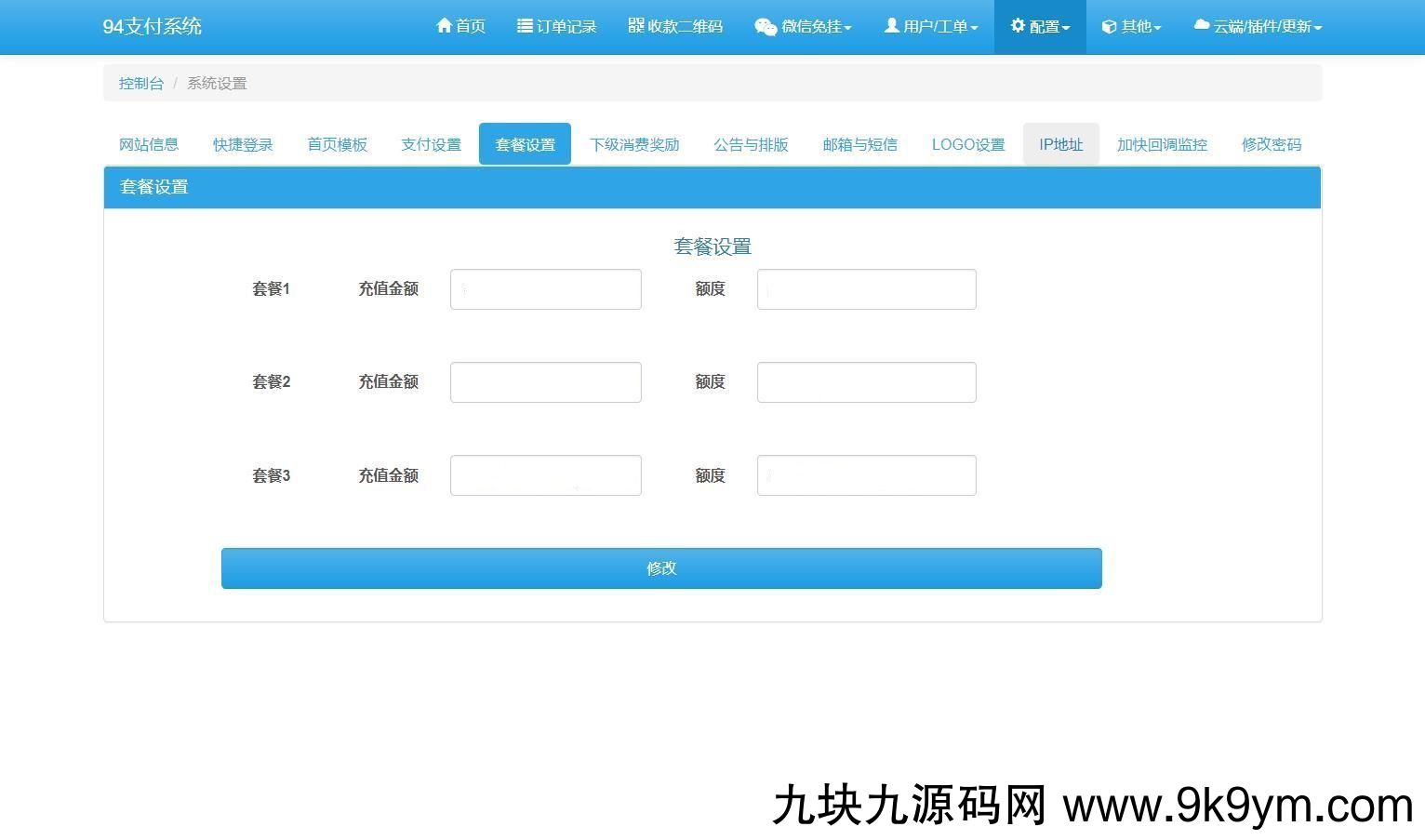
Task: Click the cloud icon for 云端/插件/更新
Action: pos(1202,25)
